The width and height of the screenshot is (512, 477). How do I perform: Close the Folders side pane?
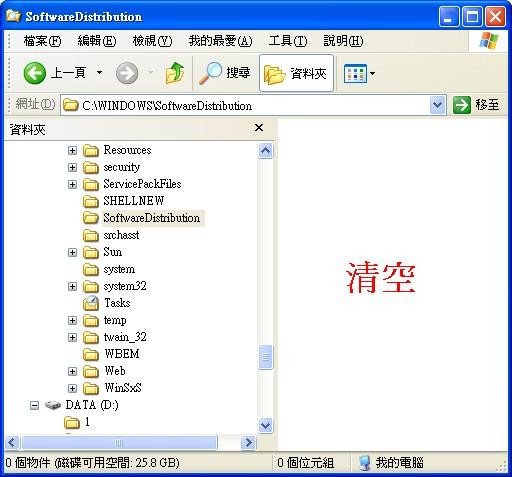259,128
